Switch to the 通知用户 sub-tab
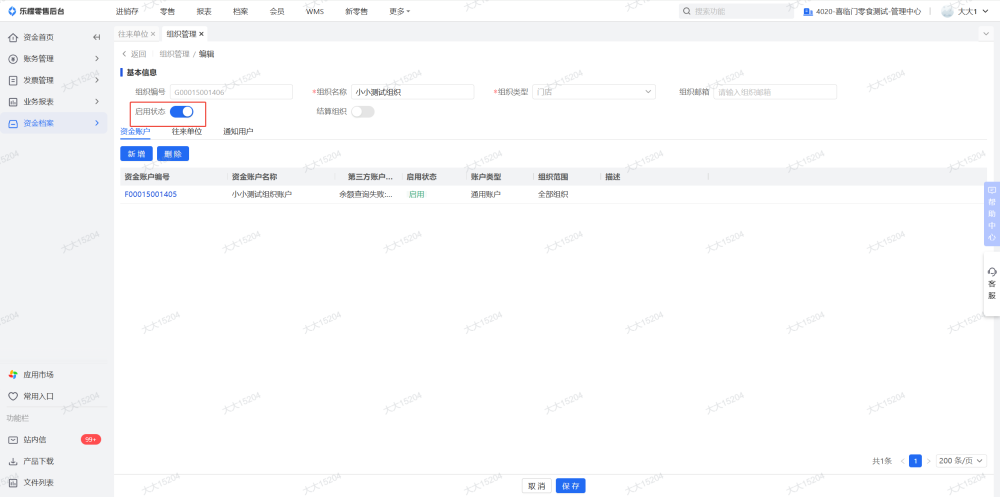The height and width of the screenshot is (497, 1000). click(x=238, y=132)
